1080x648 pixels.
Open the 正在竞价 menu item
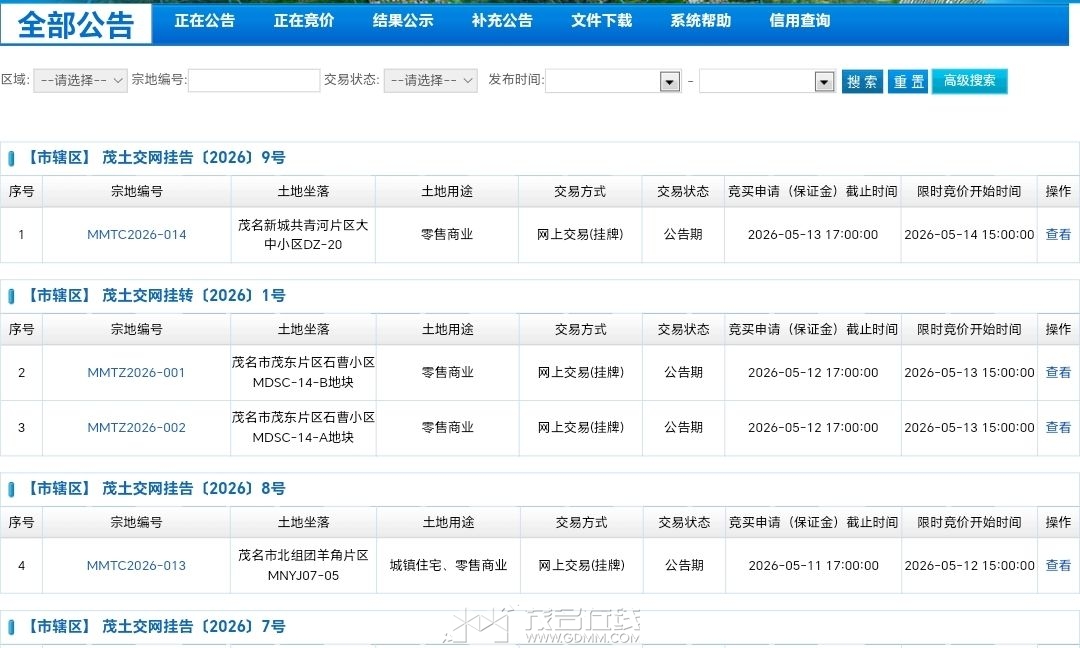pos(303,21)
